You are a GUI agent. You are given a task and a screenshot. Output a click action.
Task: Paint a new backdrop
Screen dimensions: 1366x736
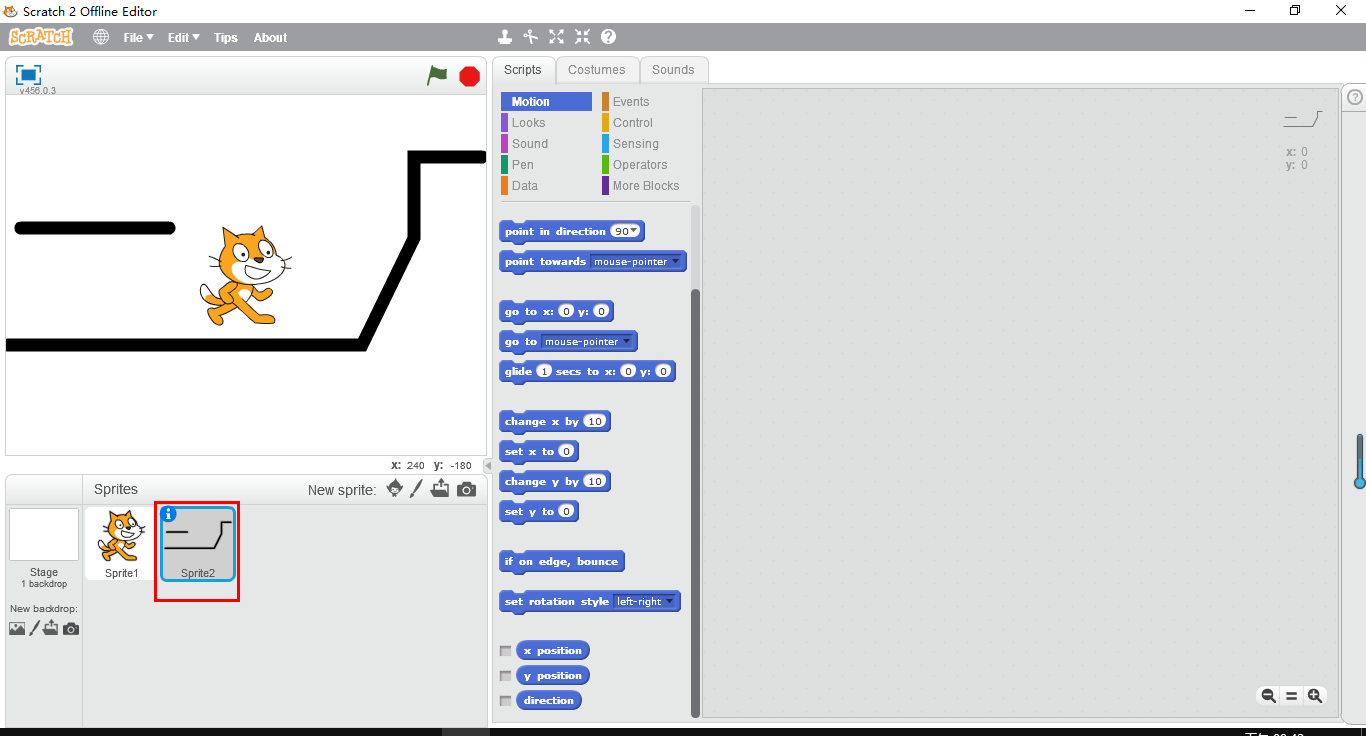[x=34, y=629]
